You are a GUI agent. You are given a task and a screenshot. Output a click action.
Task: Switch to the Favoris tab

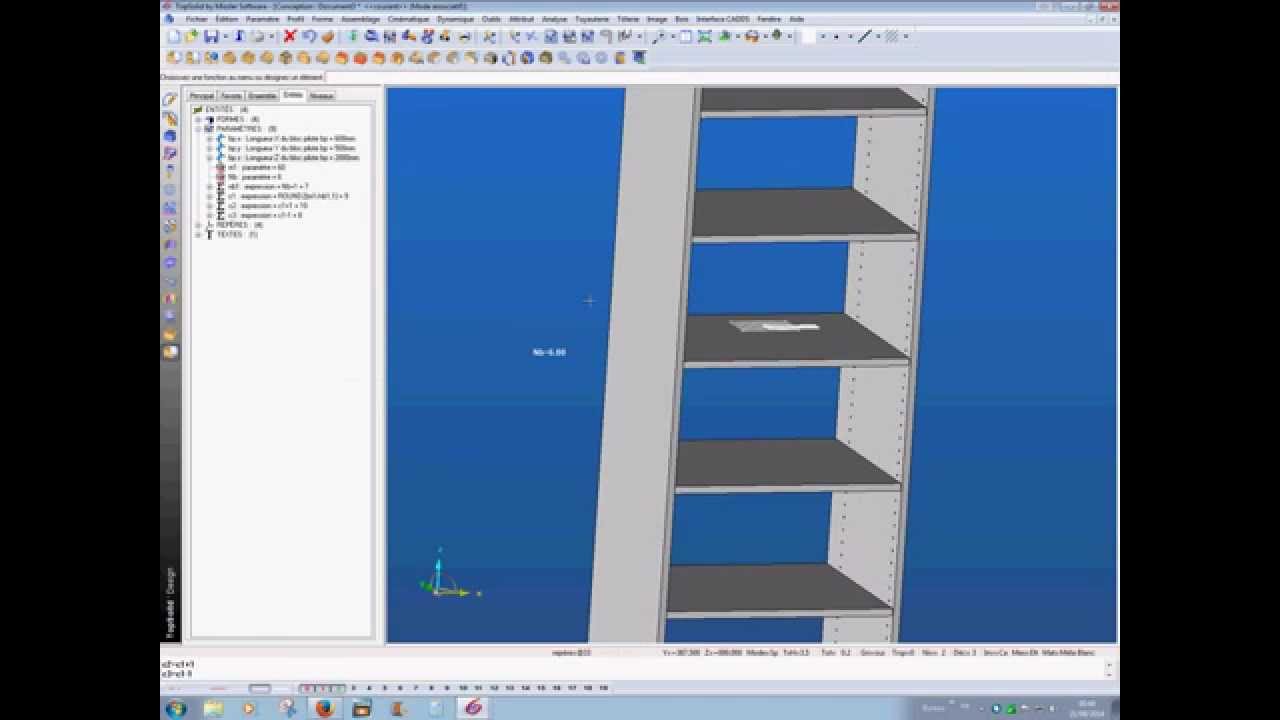(231, 96)
